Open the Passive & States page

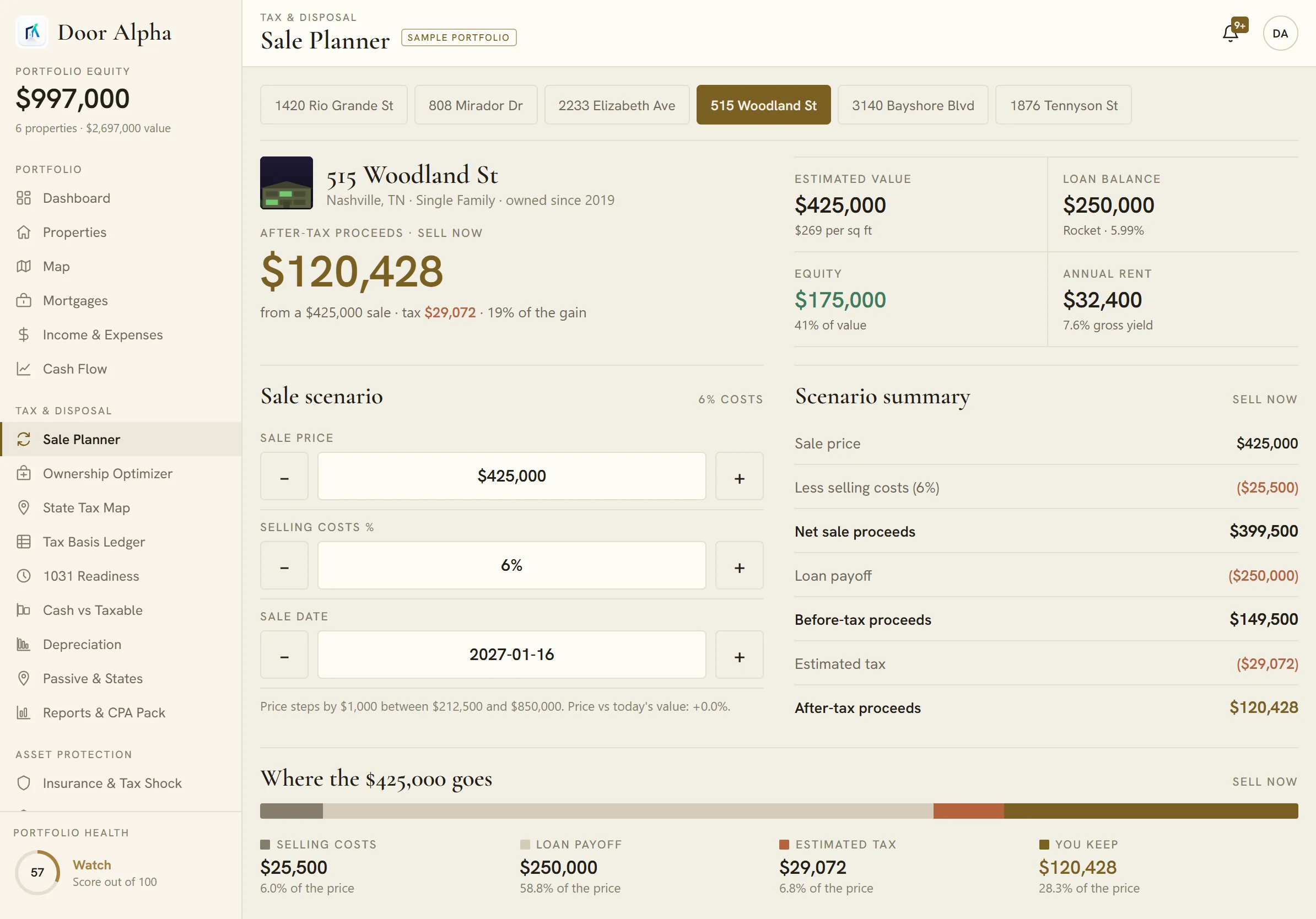tap(121, 678)
